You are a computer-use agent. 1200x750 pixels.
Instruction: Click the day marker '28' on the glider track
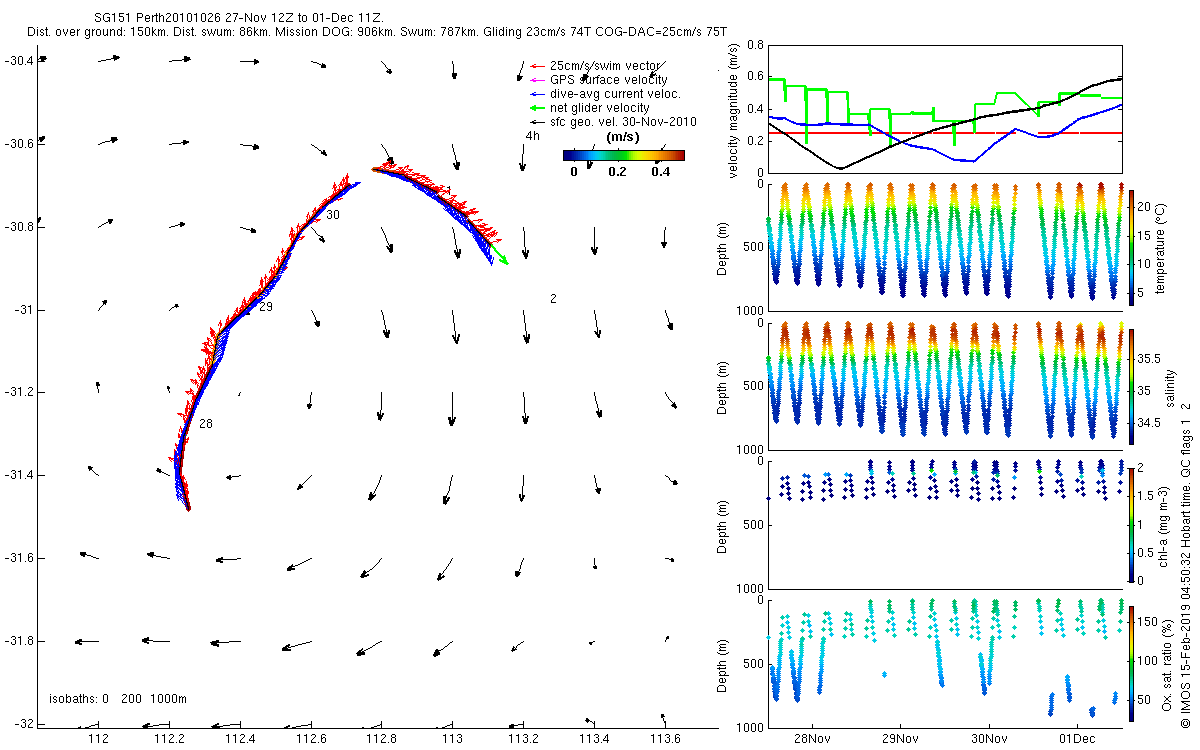coord(205,424)
